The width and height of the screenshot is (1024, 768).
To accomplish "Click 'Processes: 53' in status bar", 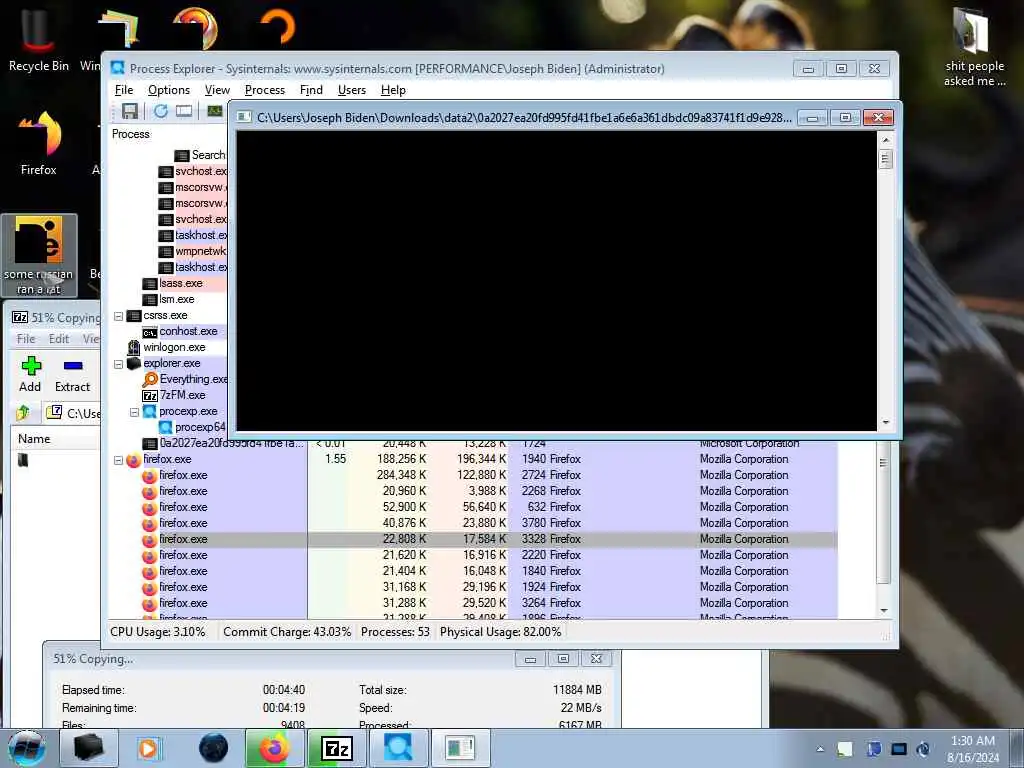I will 395,632.
